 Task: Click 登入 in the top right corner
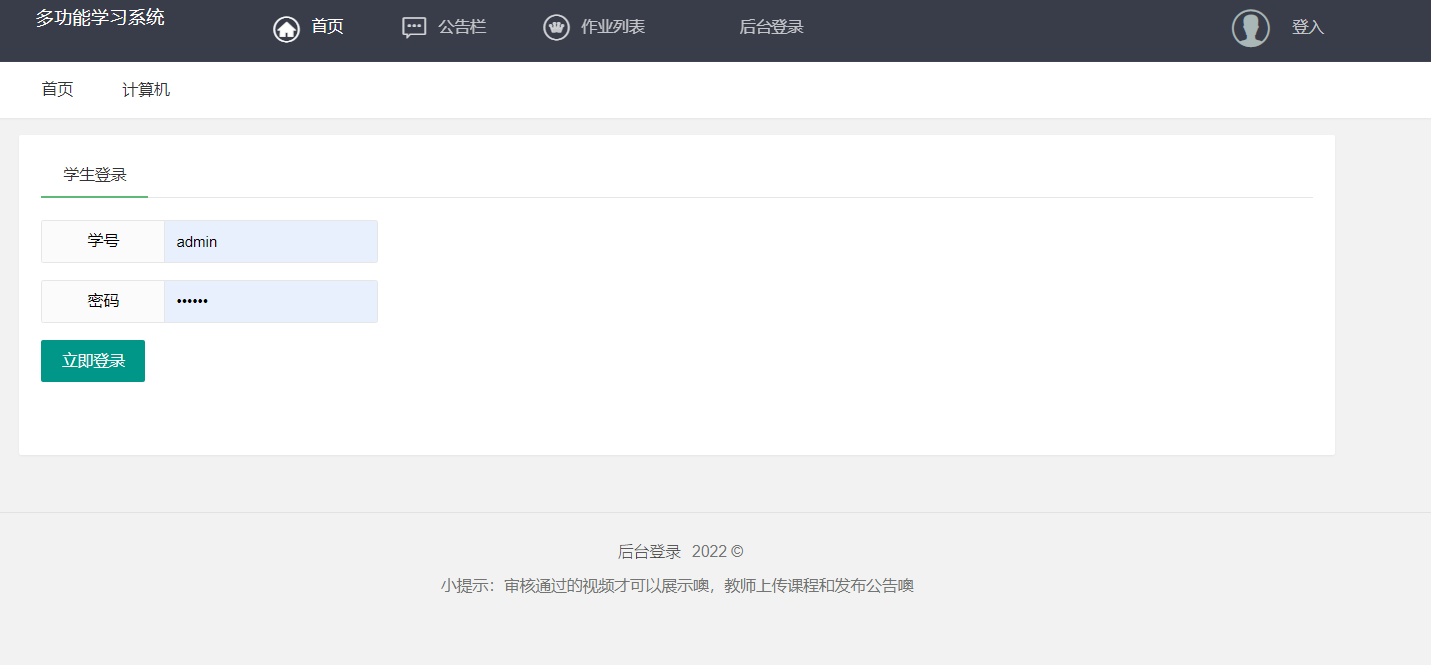tap(1308, 27)
